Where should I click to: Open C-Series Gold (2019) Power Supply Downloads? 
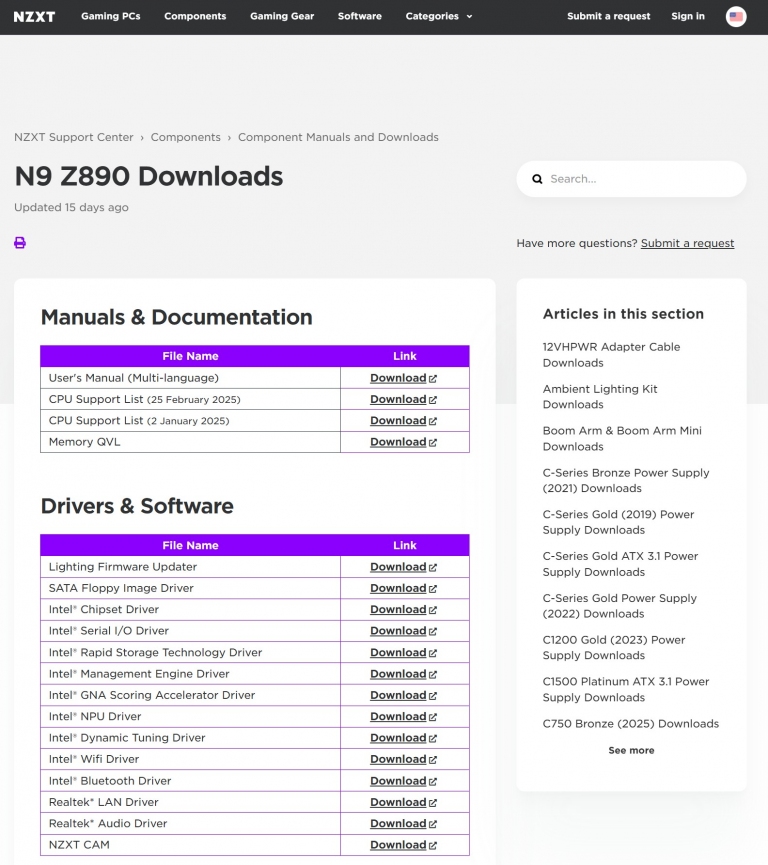coord(618,522)
